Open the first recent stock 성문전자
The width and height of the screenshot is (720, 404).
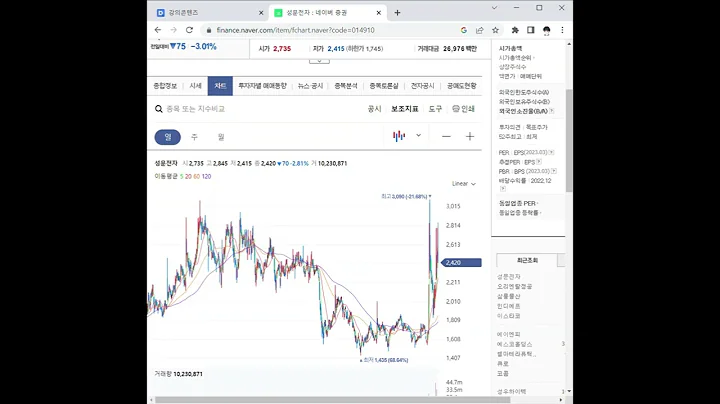point(509,277)
